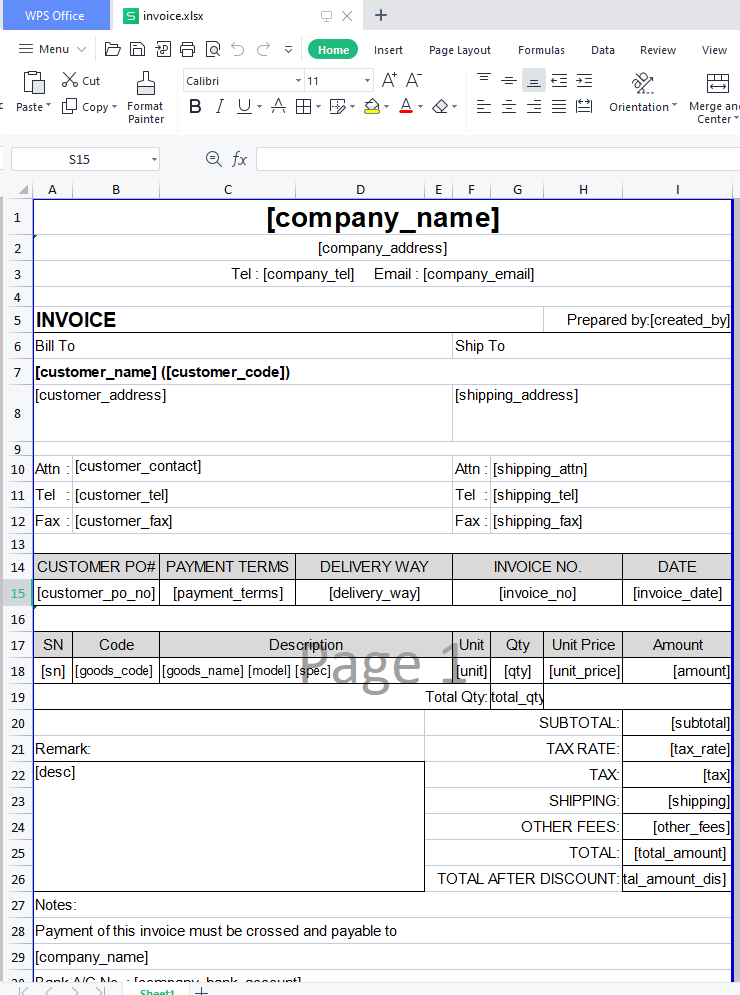Expand the font size dropdown

[x=368, y=81]
